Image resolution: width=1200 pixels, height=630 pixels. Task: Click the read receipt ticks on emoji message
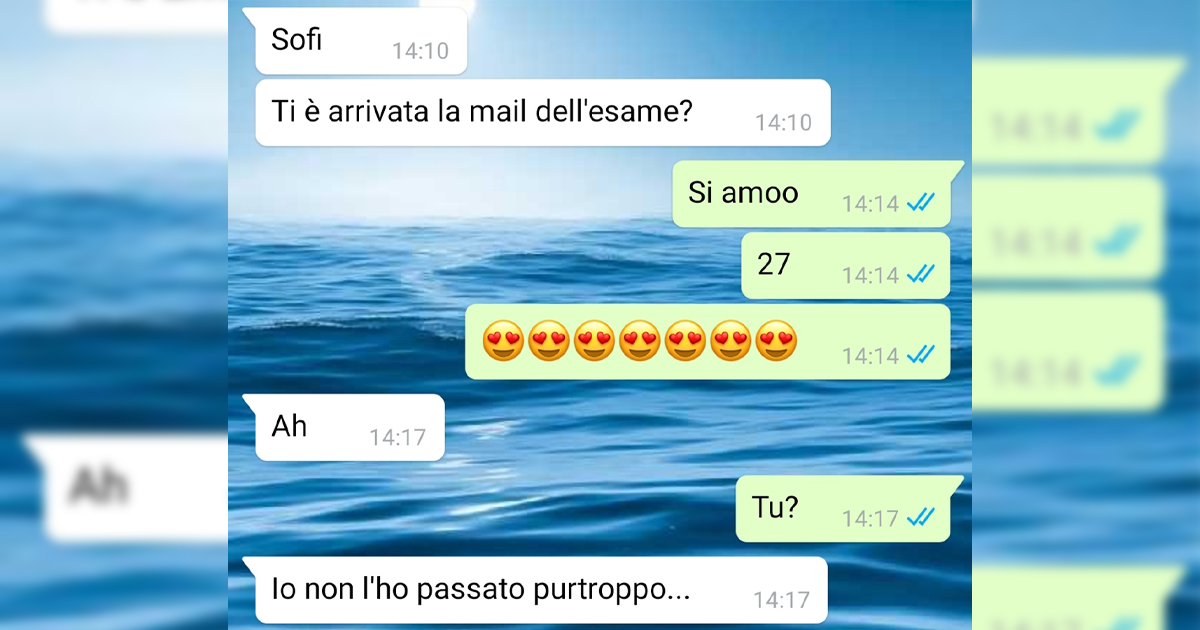(x=920, y=354)
